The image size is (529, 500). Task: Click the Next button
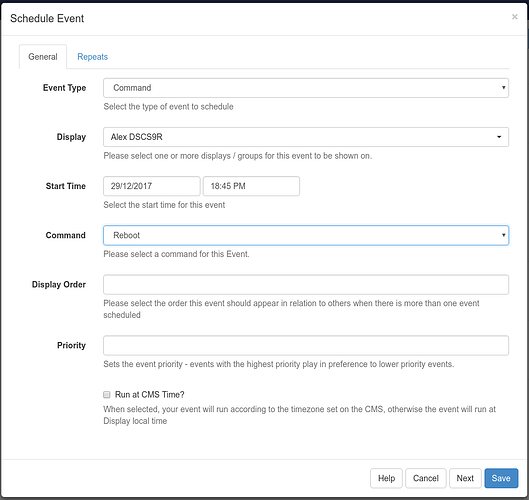click(465, 478)
